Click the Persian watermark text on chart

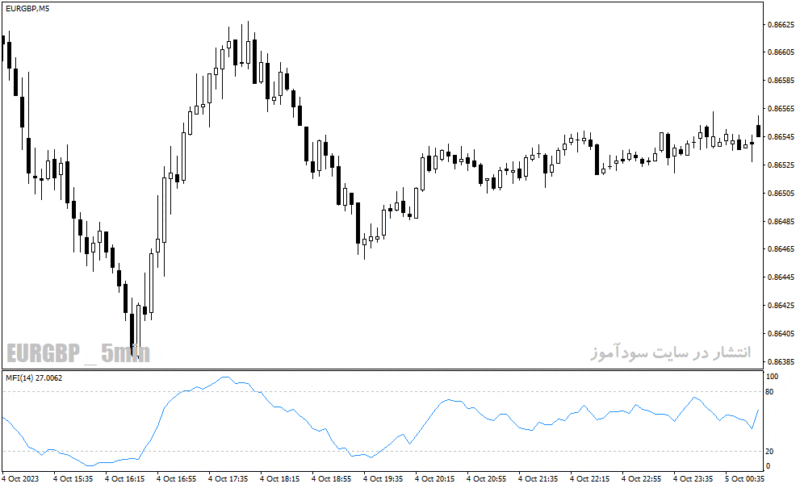coord(671,352)
